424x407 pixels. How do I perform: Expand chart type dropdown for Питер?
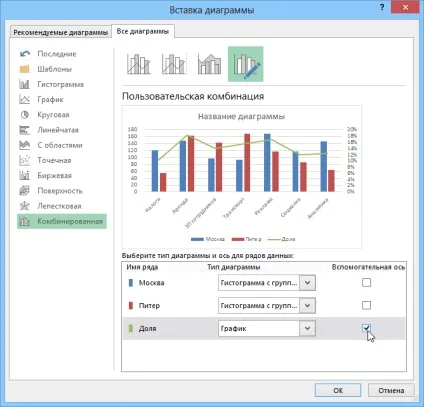(x=307, y=305)
